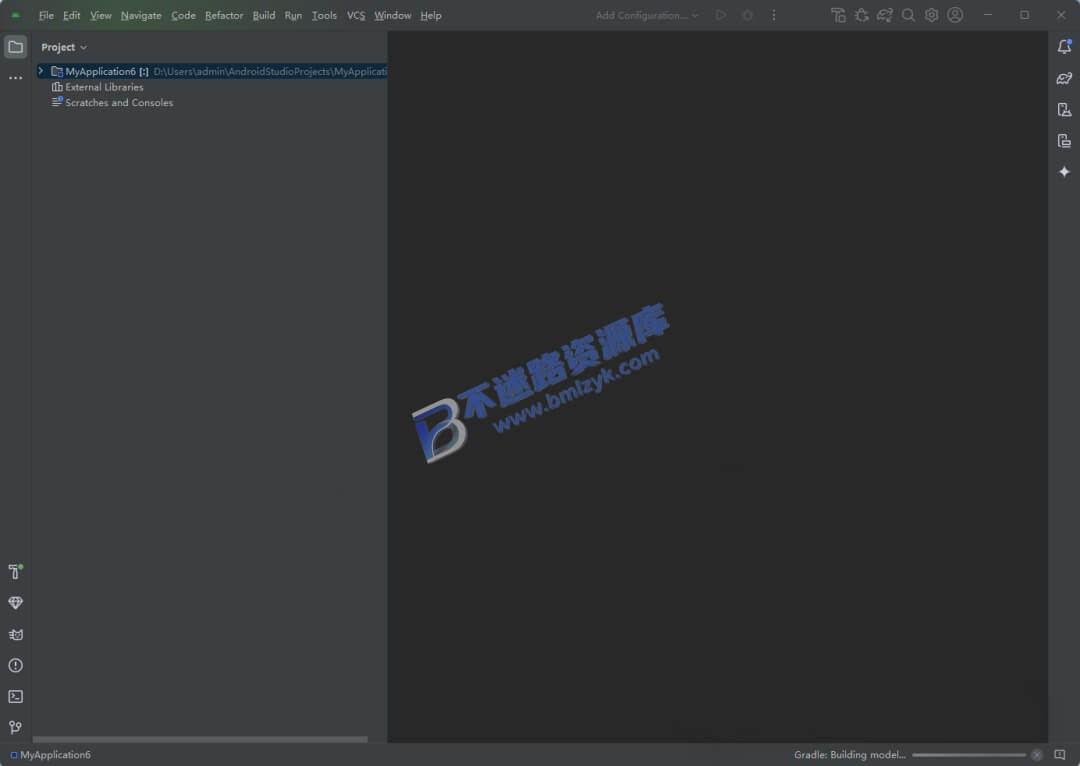
Task: Open the Run menu
Action: point(293,15)
